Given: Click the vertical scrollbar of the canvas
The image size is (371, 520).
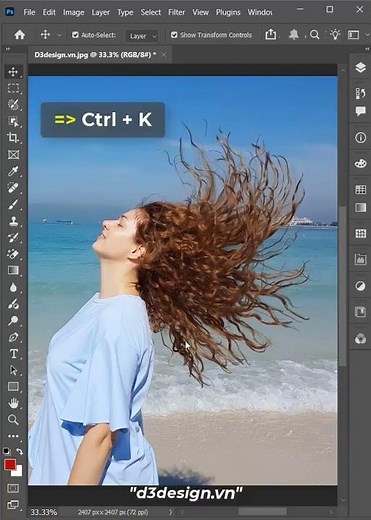Looking at the screenshot, I should tap(342, 287).
